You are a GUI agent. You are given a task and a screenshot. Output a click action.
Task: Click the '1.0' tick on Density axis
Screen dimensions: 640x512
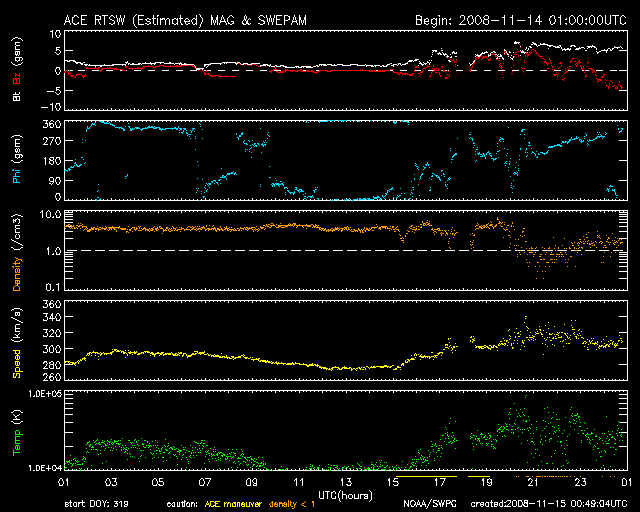coord(53,251)
